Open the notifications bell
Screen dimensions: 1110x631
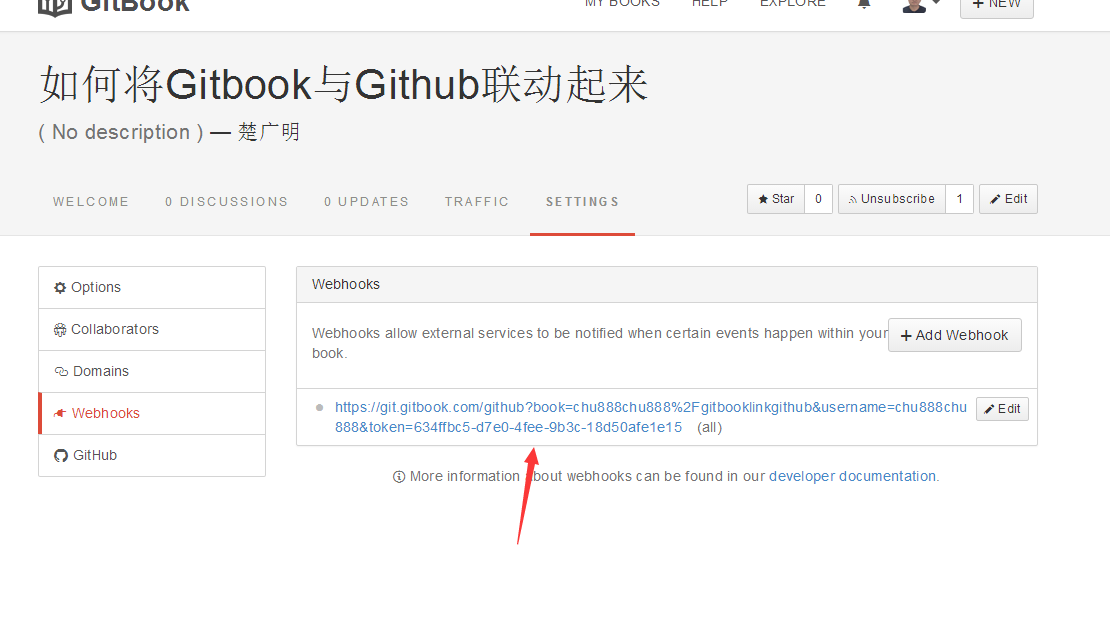click(x=864, y=4)
